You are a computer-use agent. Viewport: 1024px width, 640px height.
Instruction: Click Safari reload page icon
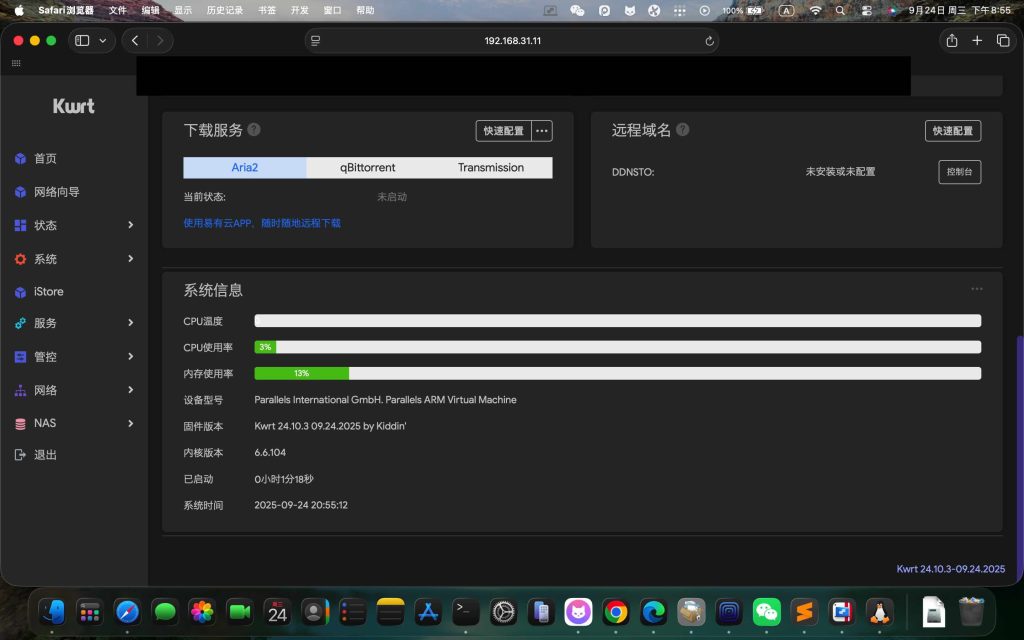pyautogui.click(x=709, y=41)
